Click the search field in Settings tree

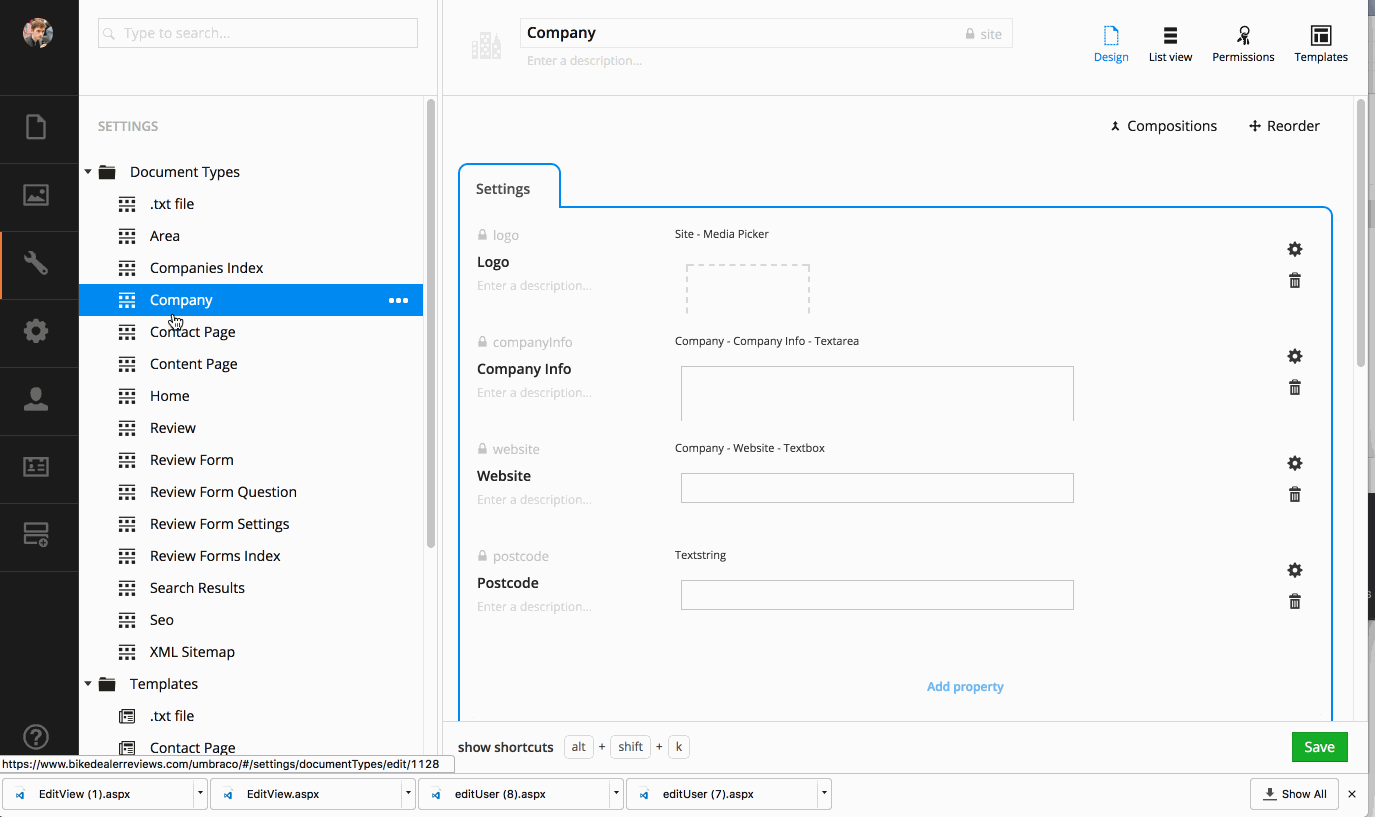click(258, 33)
